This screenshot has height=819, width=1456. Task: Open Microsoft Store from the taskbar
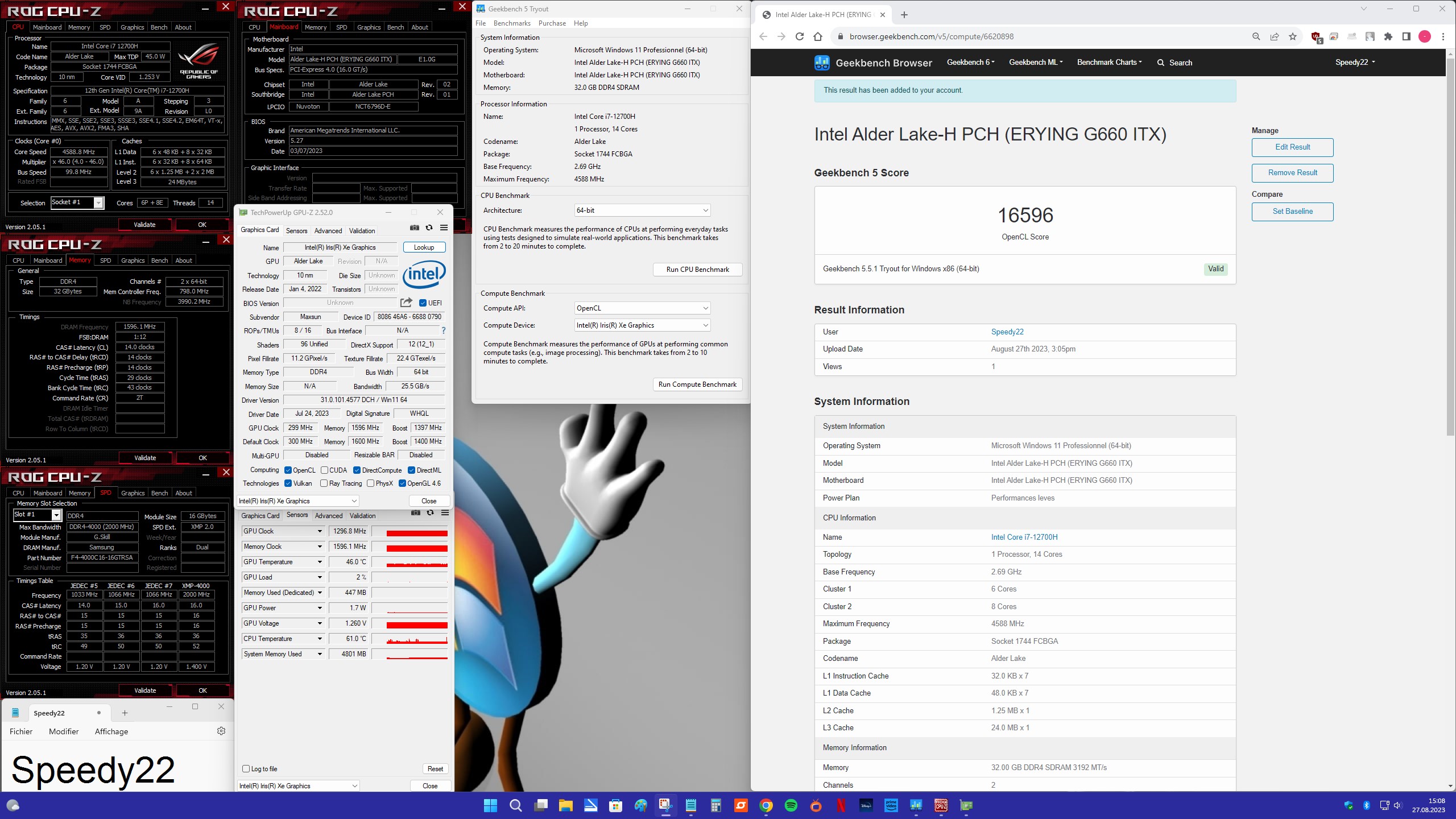(615, 805)
